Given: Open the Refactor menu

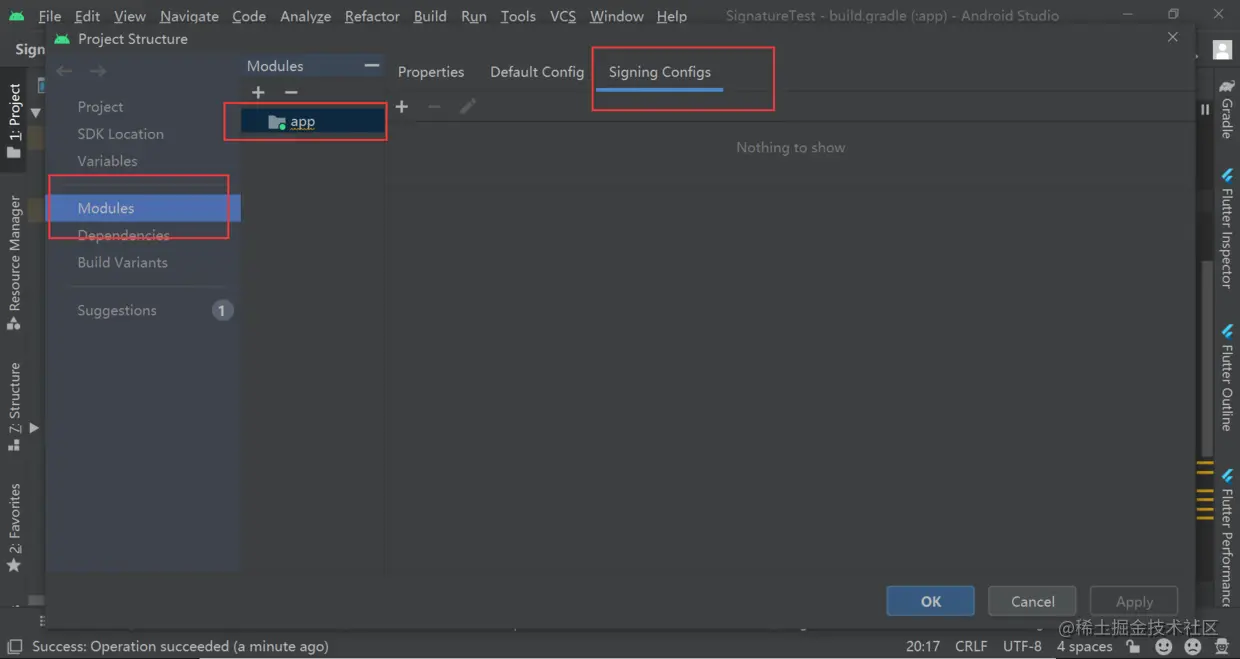Looking at the screenshot, I should pyautogui.click(x=372, y=16).
